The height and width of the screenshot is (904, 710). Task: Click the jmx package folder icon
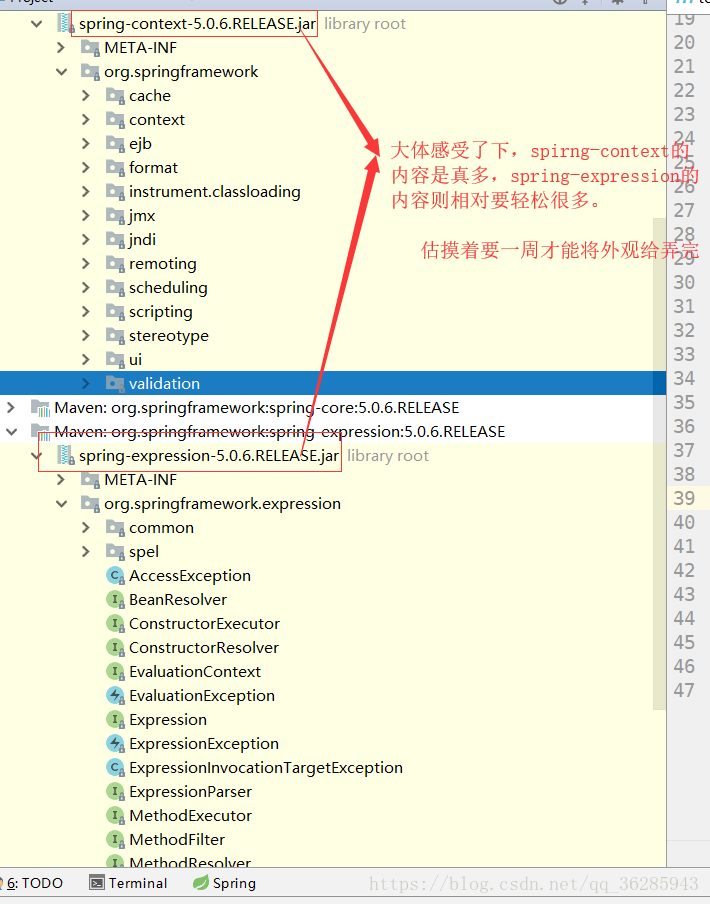coord(115,216)
